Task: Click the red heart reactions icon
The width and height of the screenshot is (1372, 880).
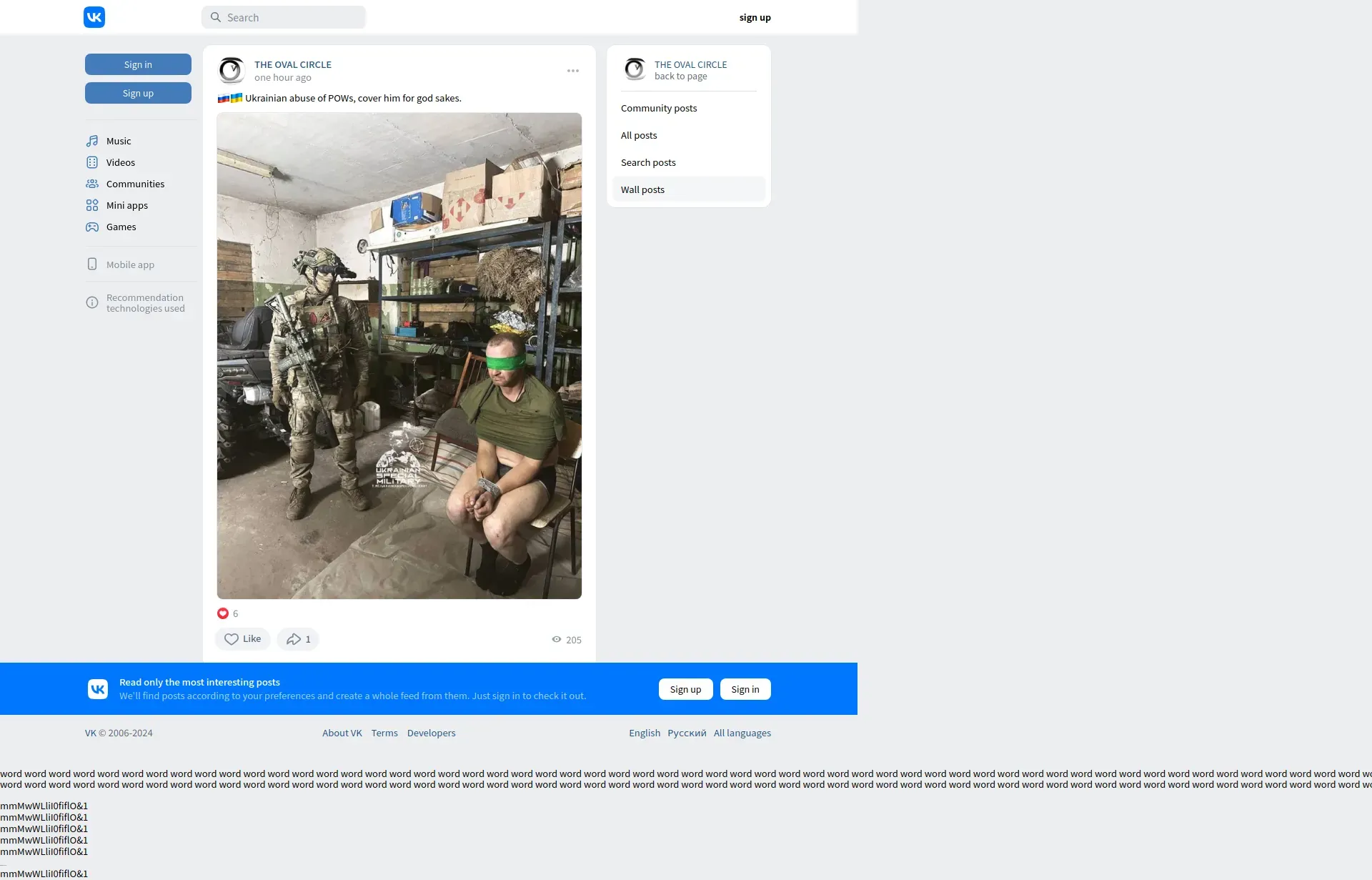Action: 223,613
